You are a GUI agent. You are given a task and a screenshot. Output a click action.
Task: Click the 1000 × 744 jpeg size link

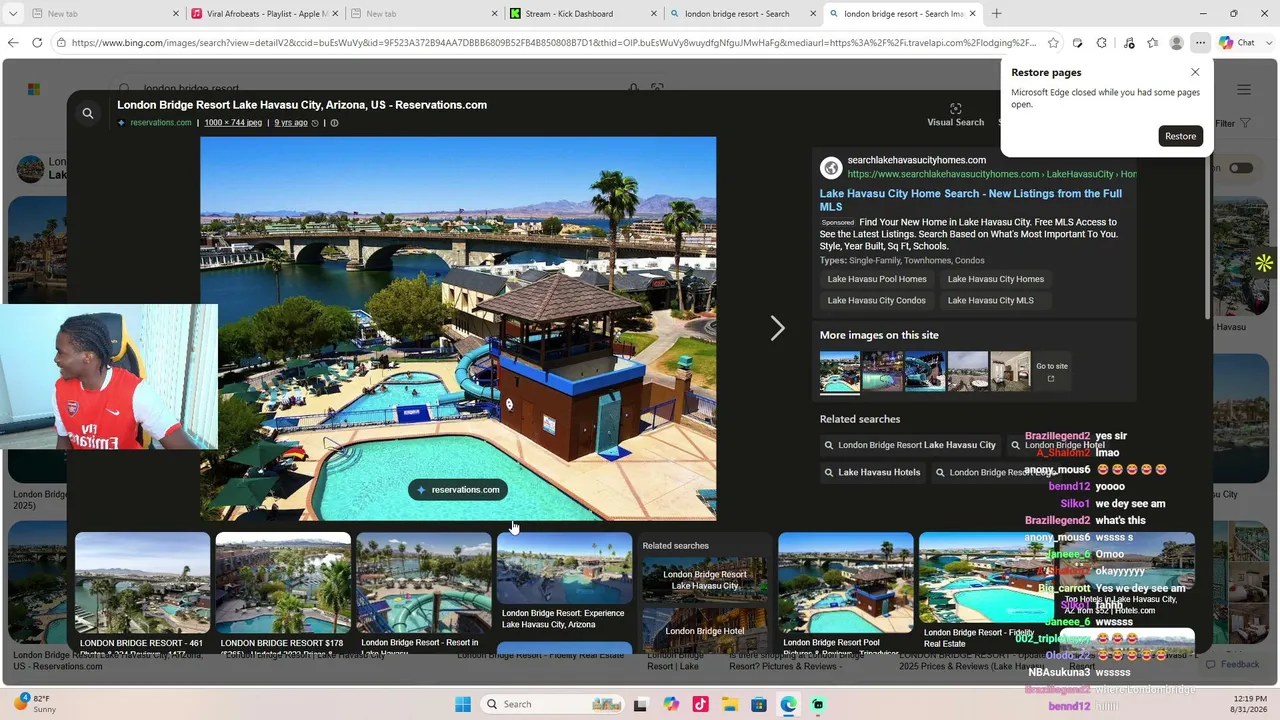pos(233,123)
